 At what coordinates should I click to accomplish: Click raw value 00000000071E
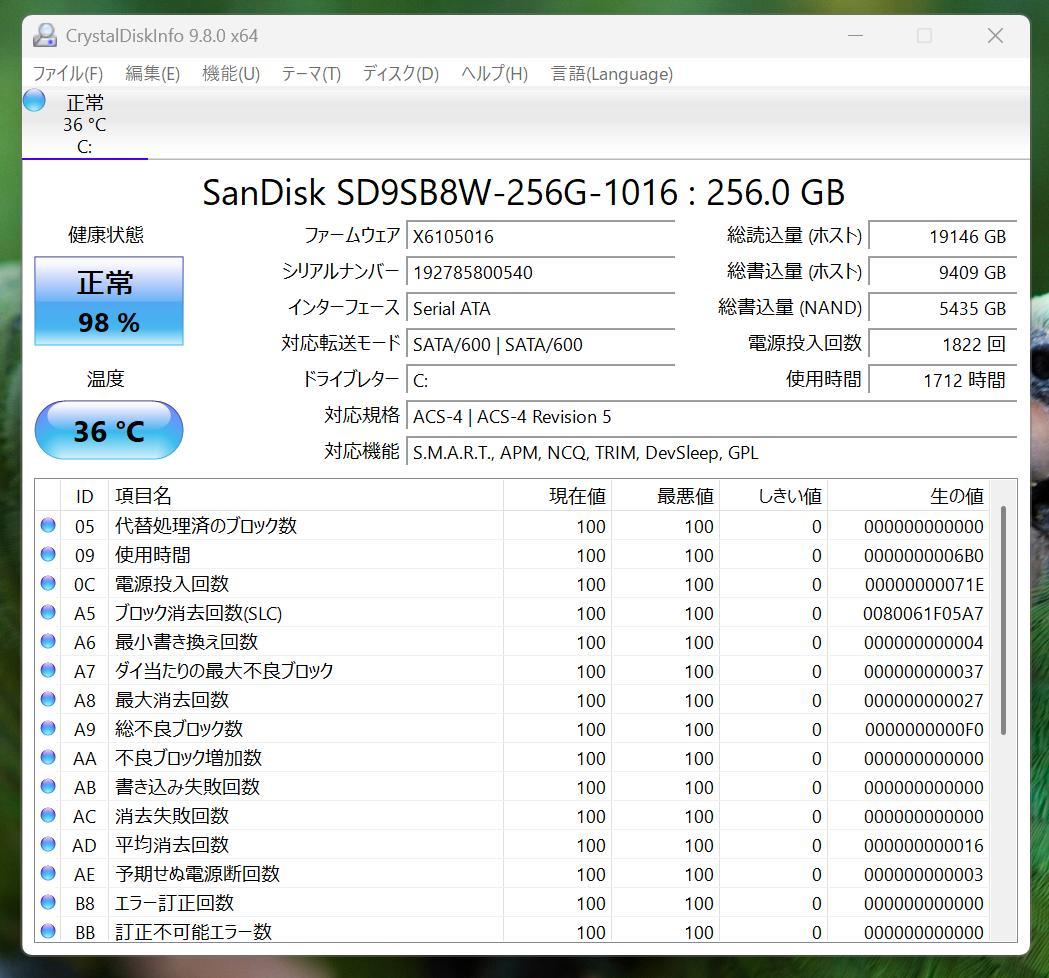(x=924, y=585)
